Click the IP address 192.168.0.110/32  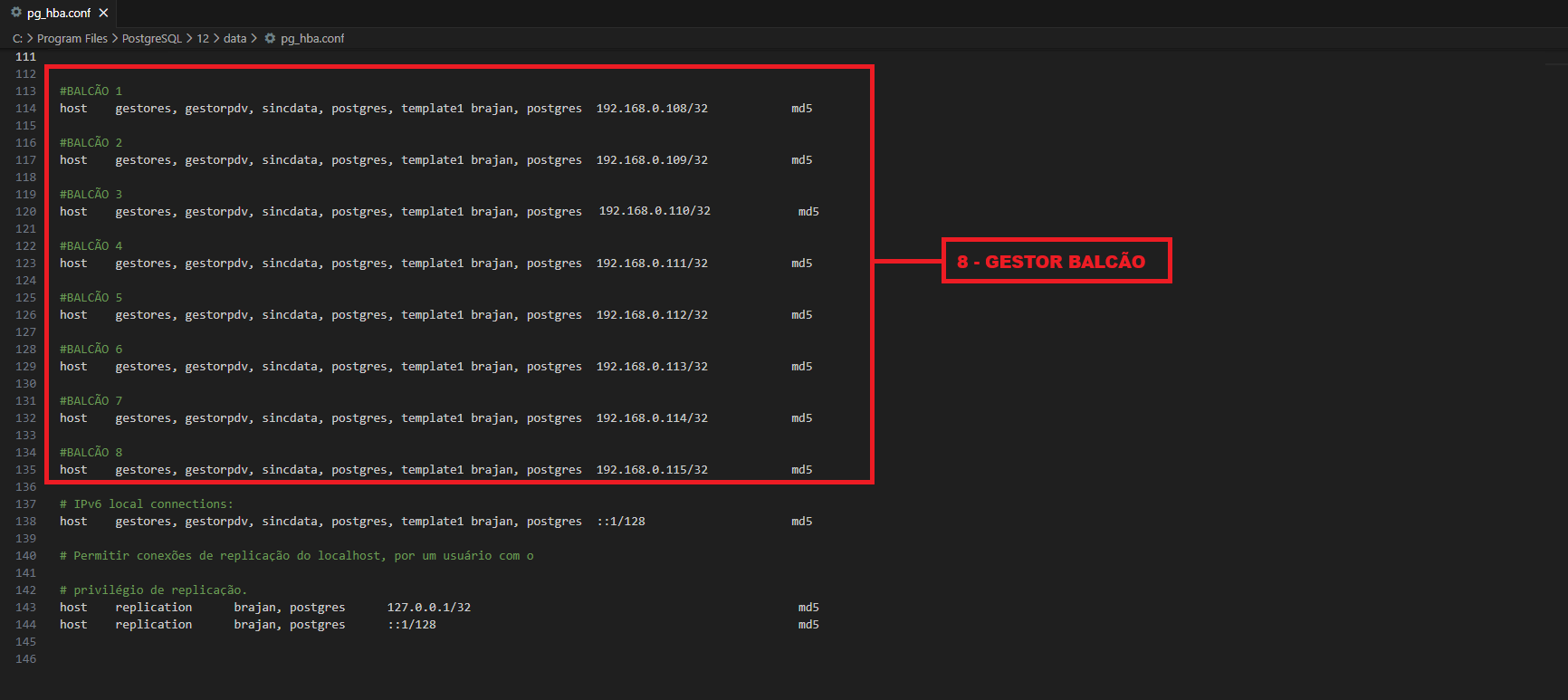[655, 211]
